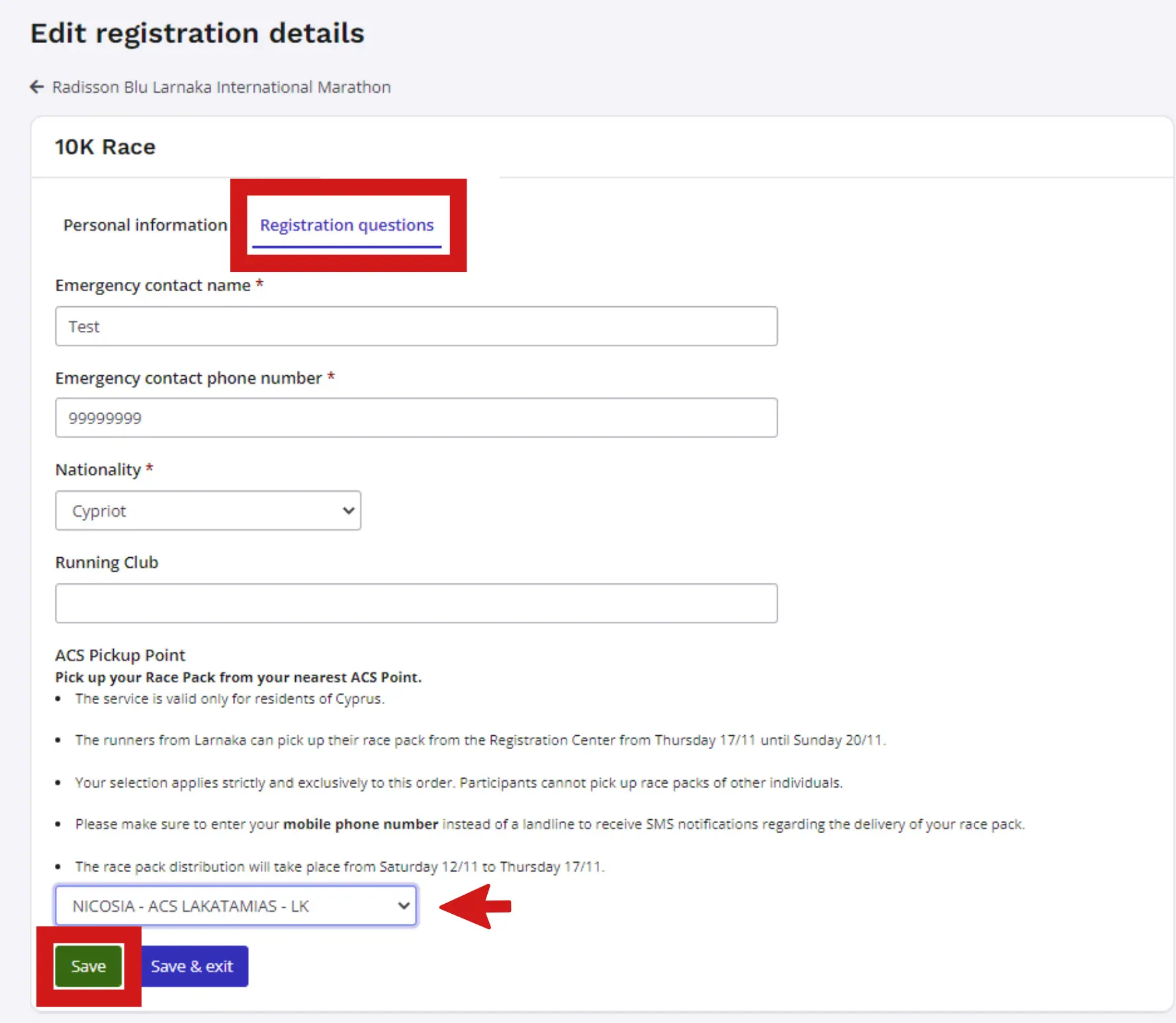Click the Running Club field label
The width and height of the screenshot is (1176, 1023).
point(107,562)
